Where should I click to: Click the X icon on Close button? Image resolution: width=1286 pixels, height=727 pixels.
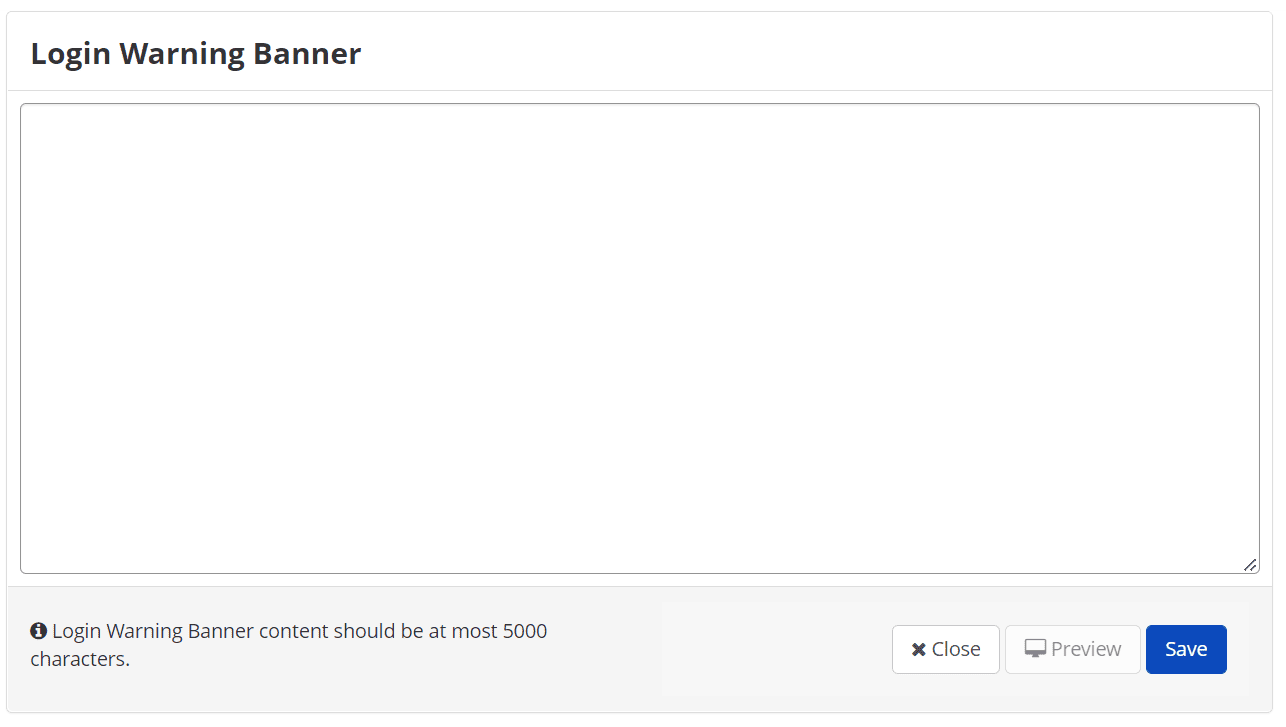[918, 650]
